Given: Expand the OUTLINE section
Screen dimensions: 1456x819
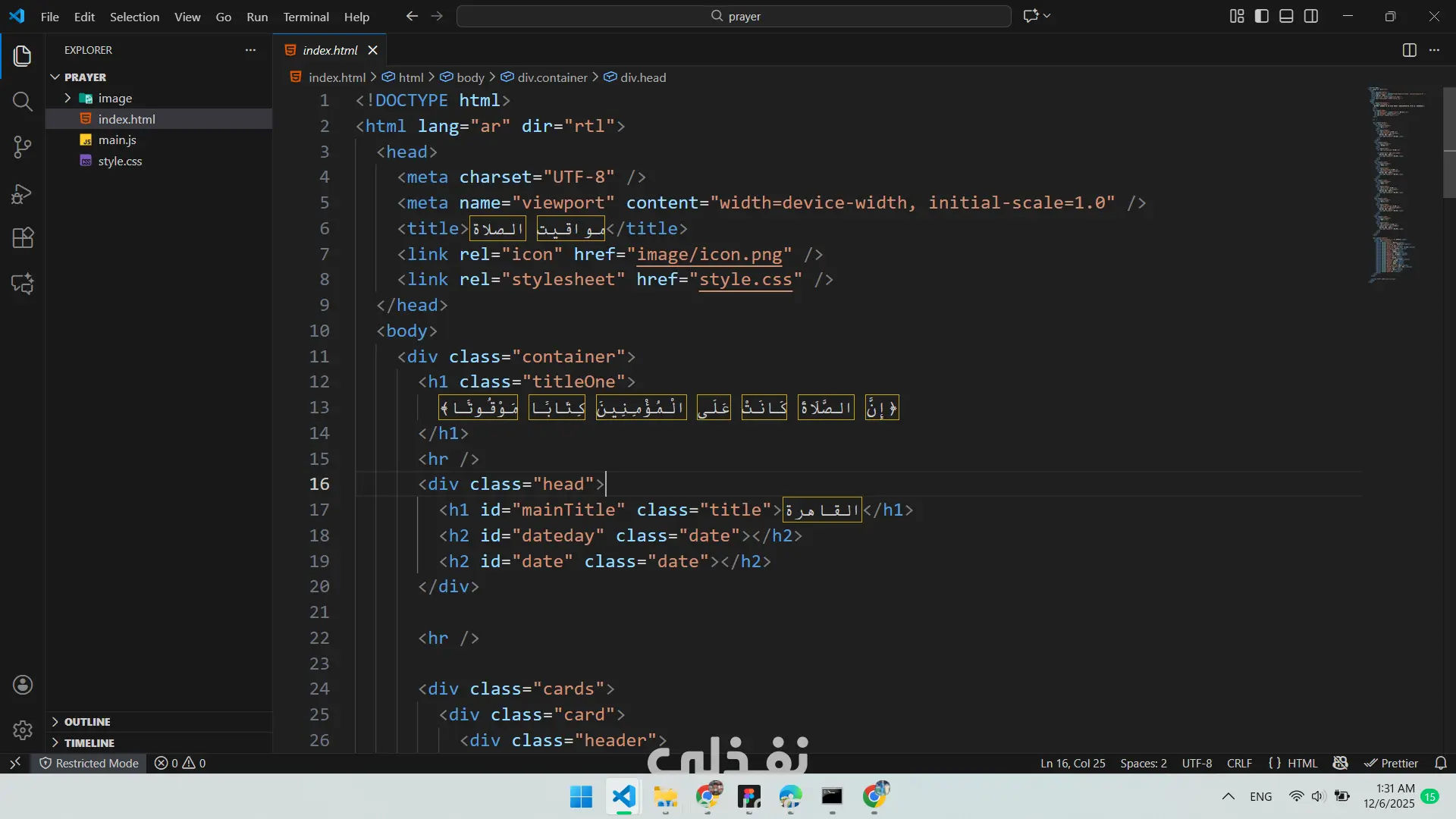Looking at the screenshot, I should pos(87,721).
